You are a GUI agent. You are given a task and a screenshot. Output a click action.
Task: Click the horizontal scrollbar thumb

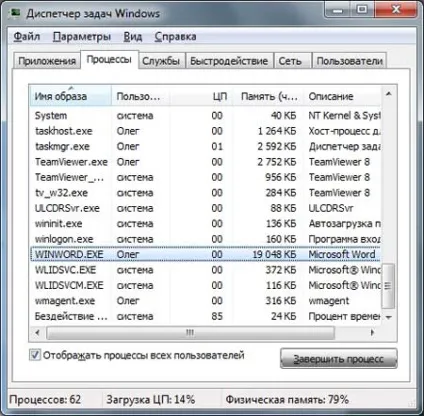(190, 332)
